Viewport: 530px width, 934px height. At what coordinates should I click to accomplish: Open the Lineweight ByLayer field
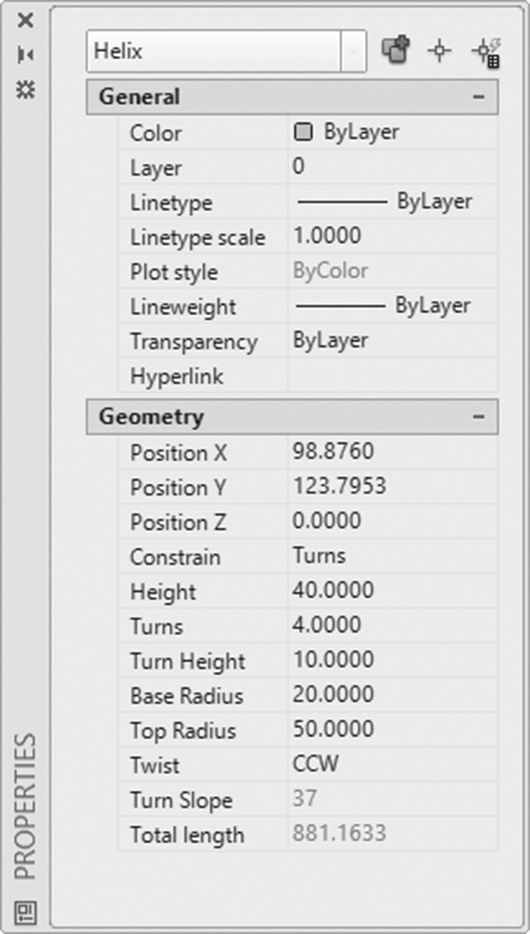click(x=393, y=306)
